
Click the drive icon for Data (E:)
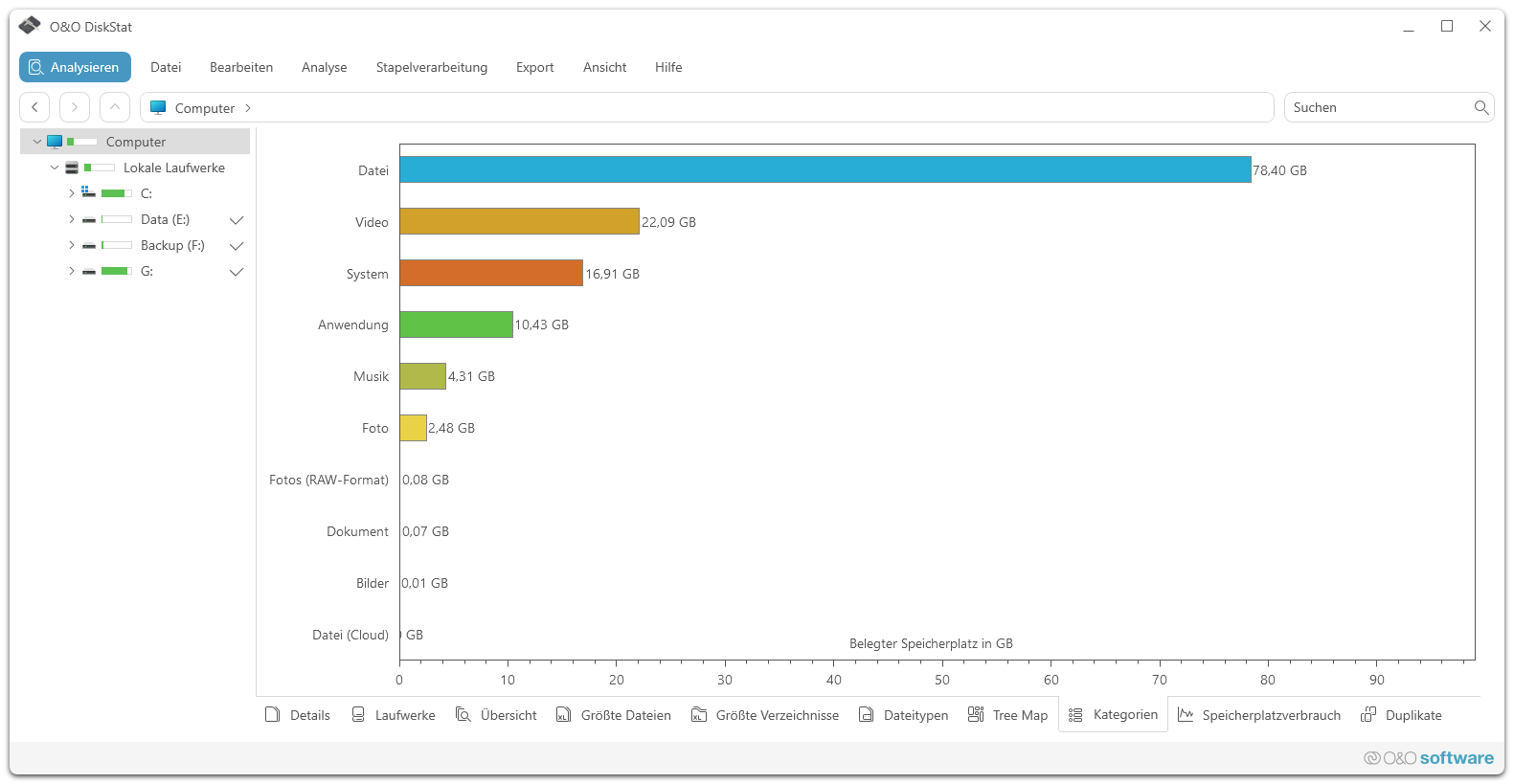[89, 220]
